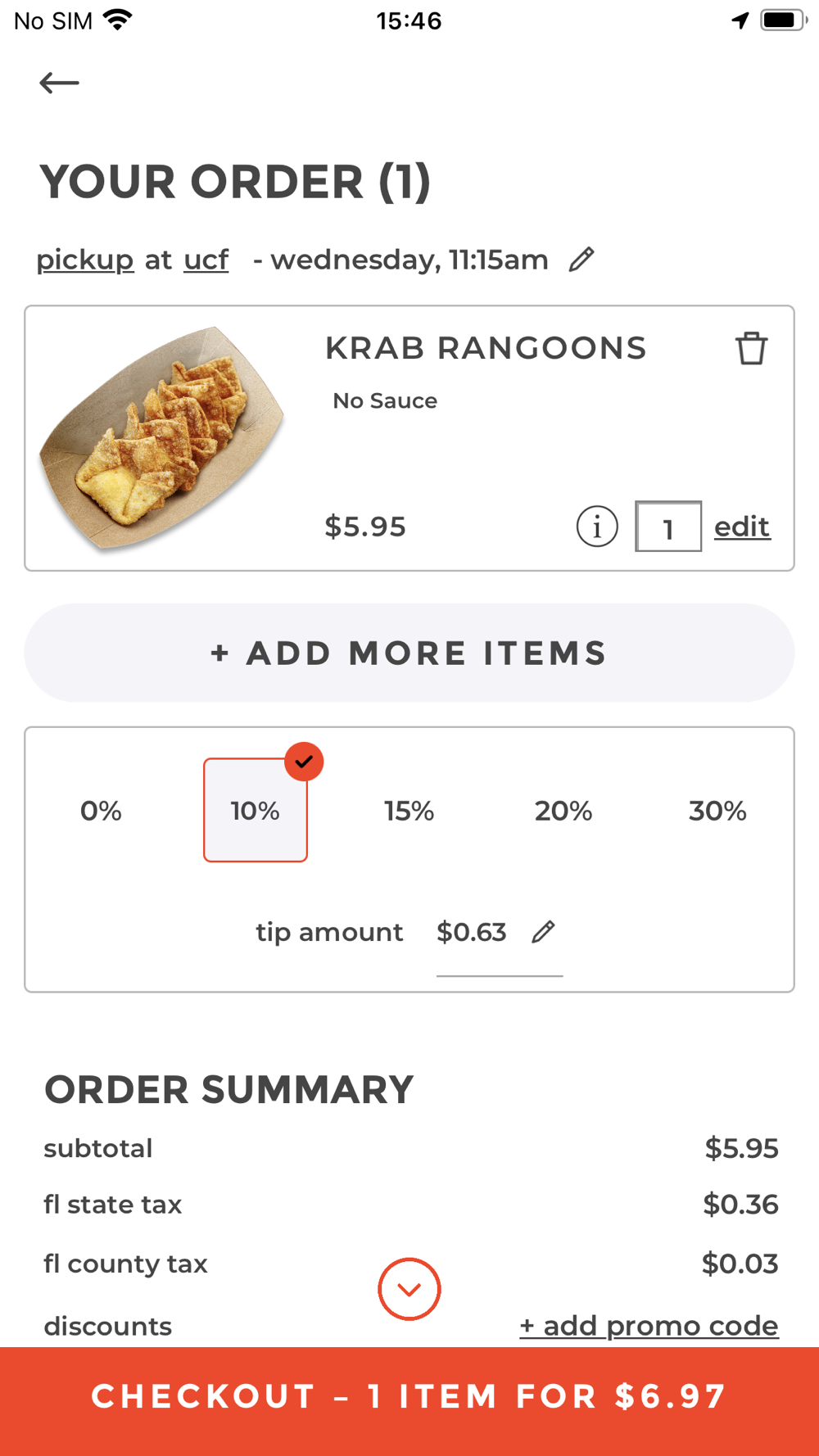Open item info circle icon

coord(597,527)
